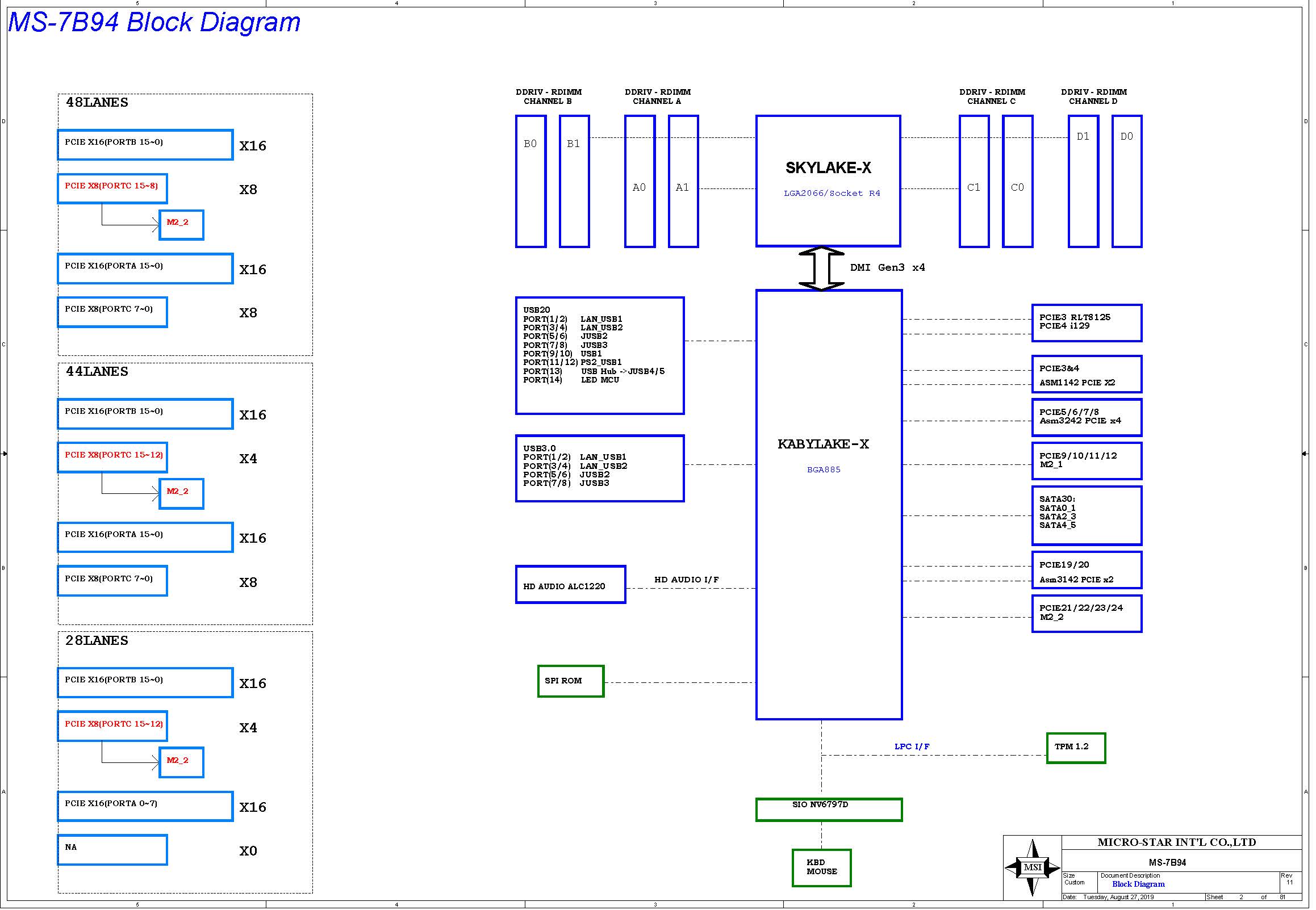The image size is (1316, 910).
Task: Click the "HD AUDIO I/F" label
Action: pyautogui.click(x=686, y=579)
